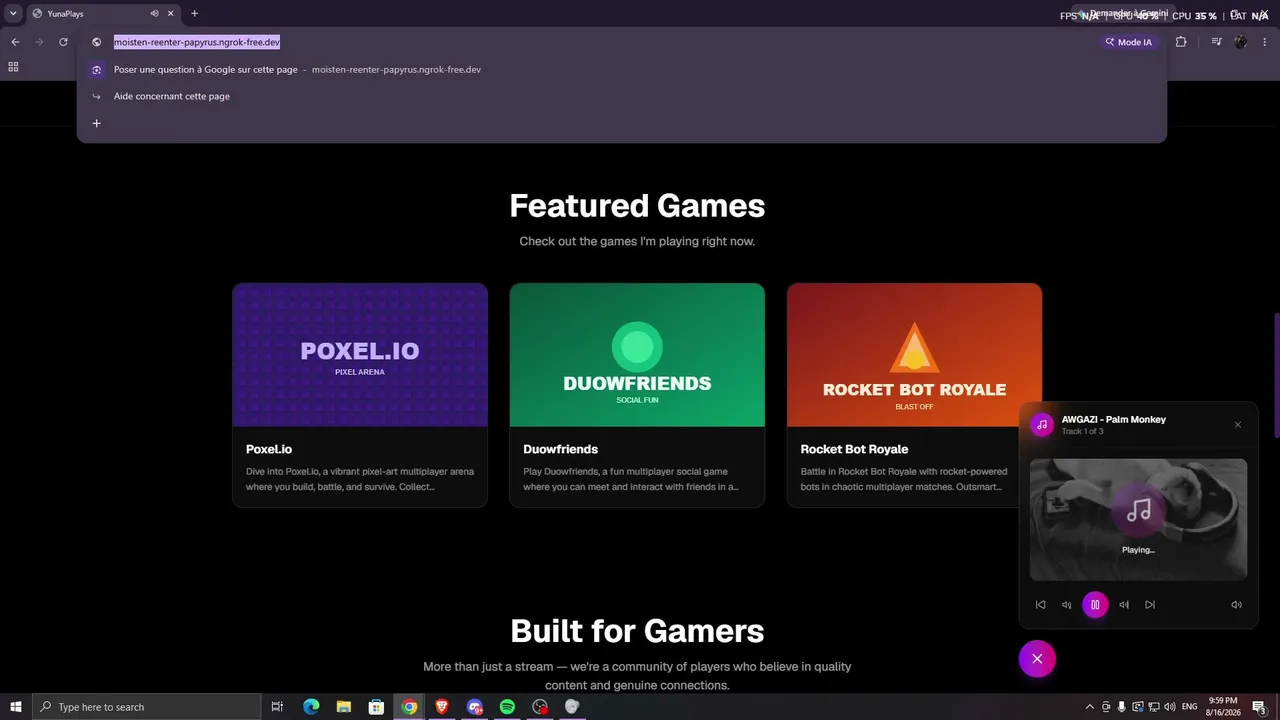
Task: Reload the page with refresh icon
Action: (x=63, y=42)
